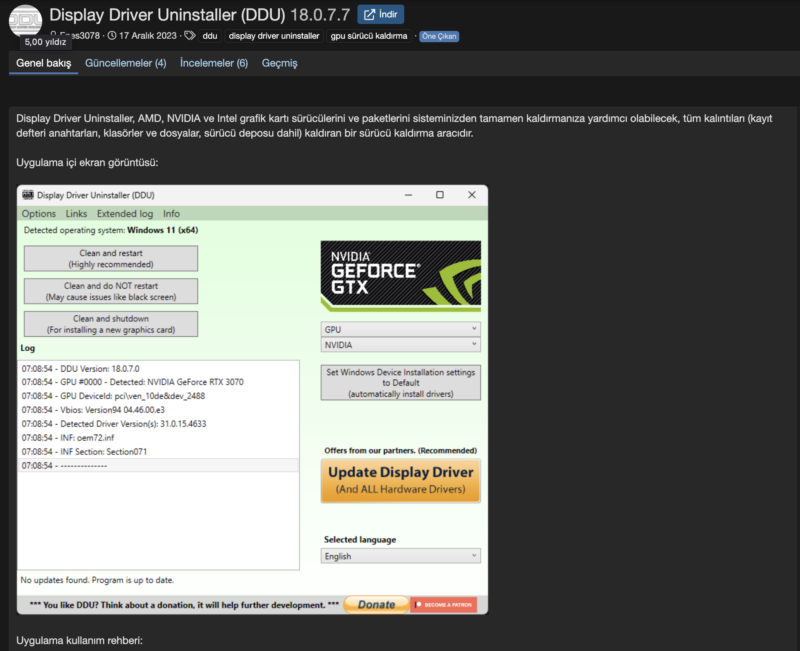
Task: Click the DDU window title bar icon
Action: (x=28, y=195)
